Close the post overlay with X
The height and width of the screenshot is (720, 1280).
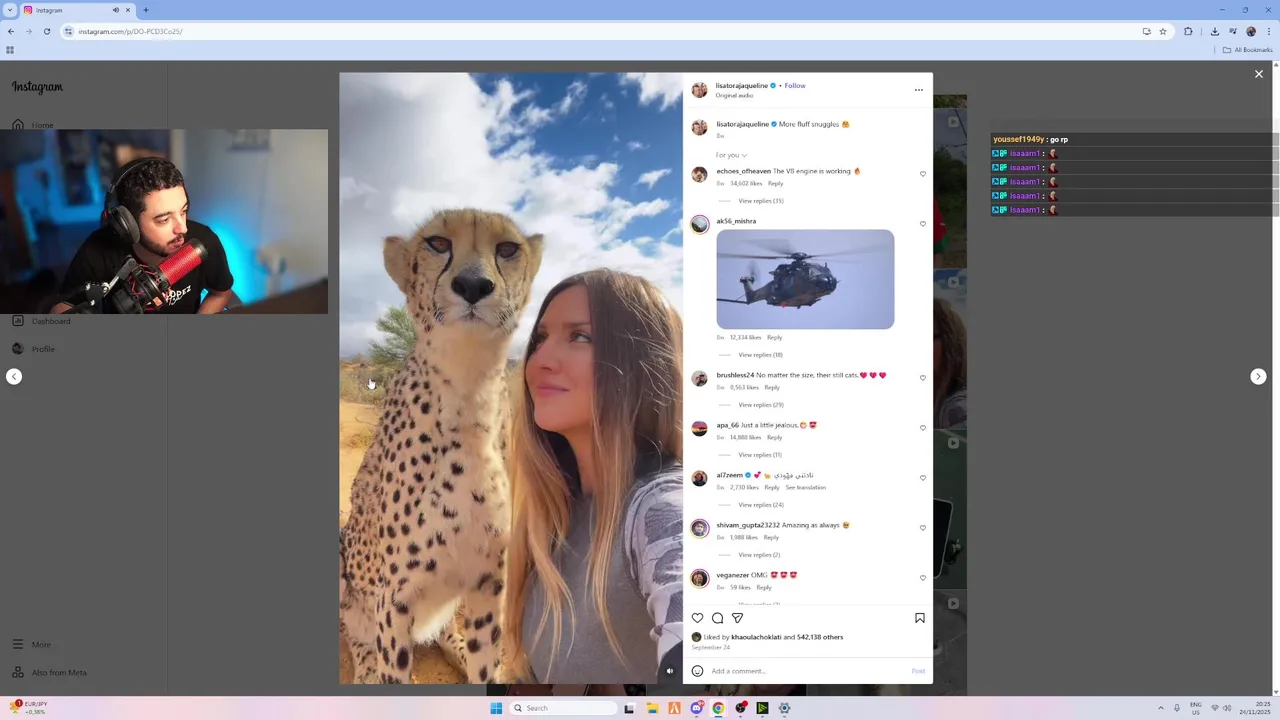[x=1259, y=74]
